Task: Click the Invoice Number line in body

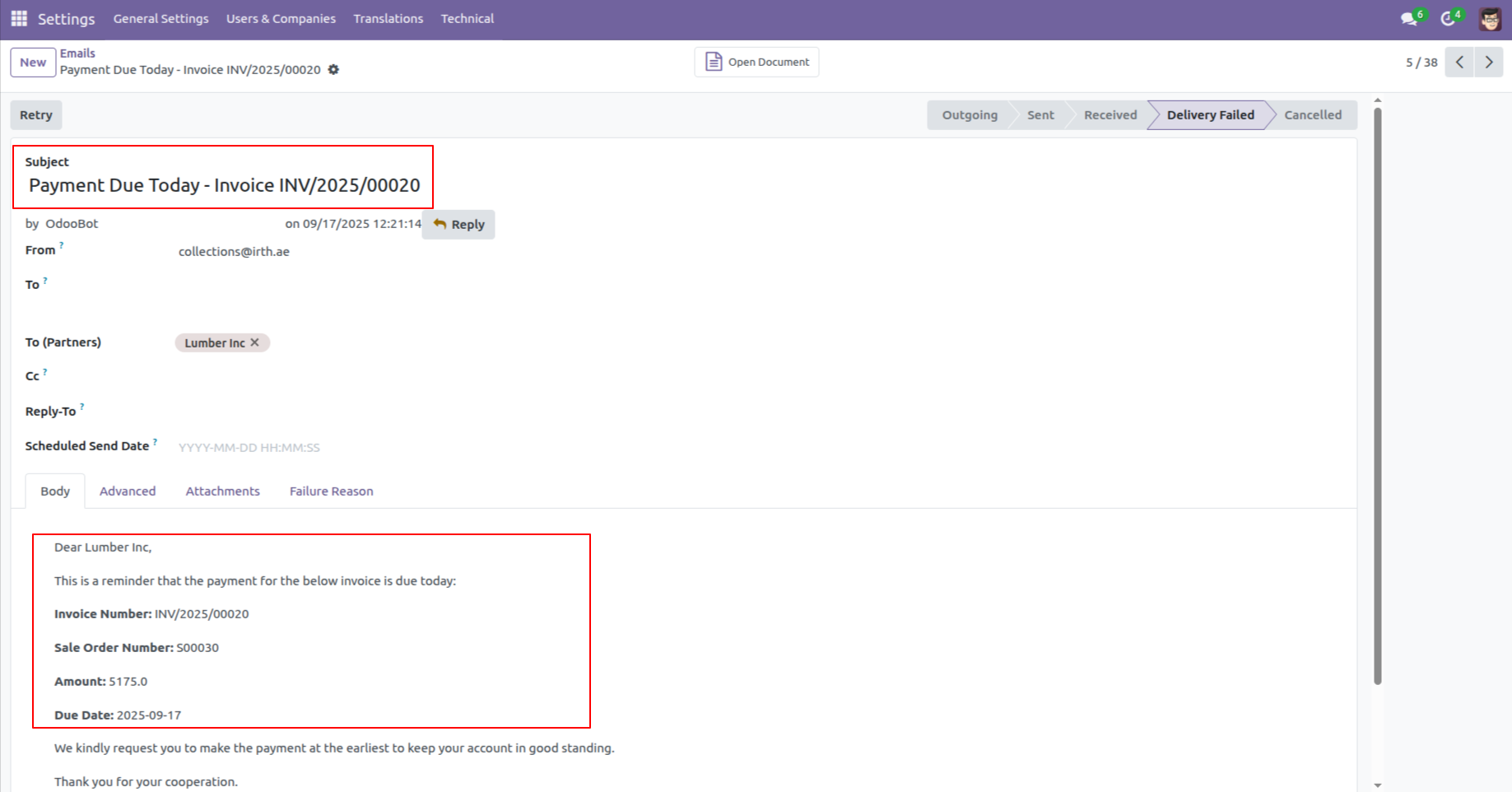Action: [x=151, y=614]
